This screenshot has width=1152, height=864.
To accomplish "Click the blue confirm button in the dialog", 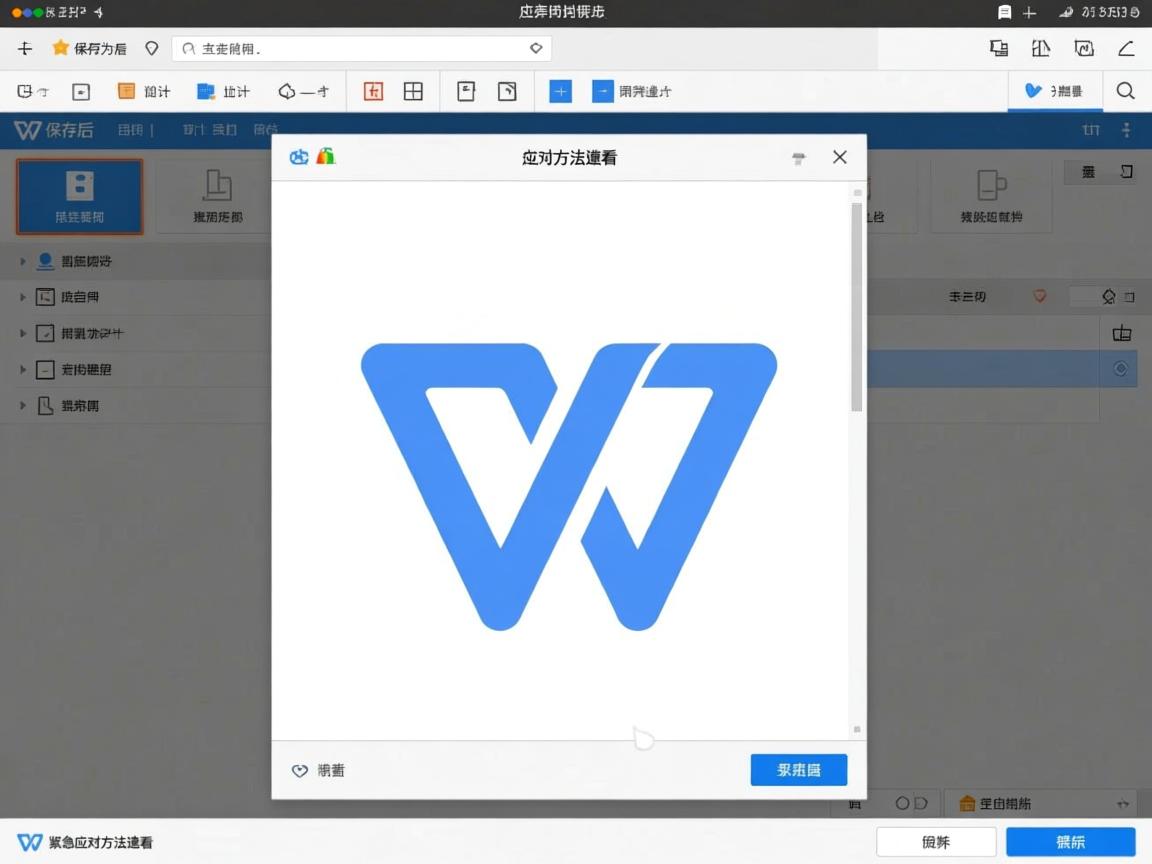I will coord(798,770).
